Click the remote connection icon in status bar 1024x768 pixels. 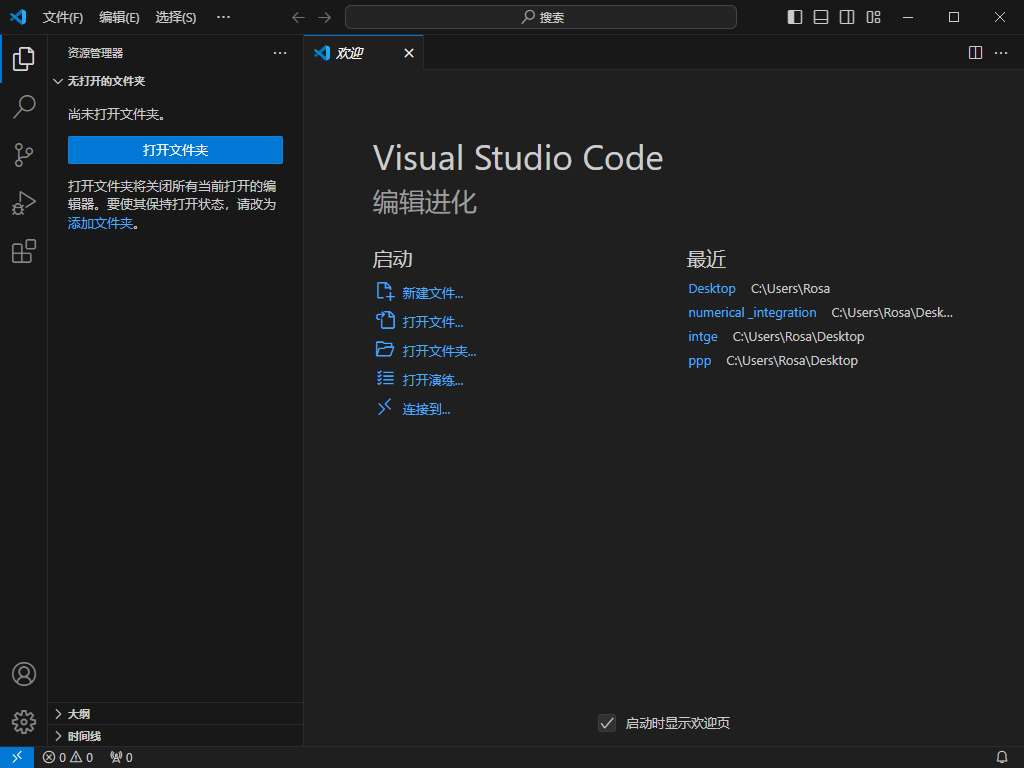pyautogui.click(x=16, y=757)
